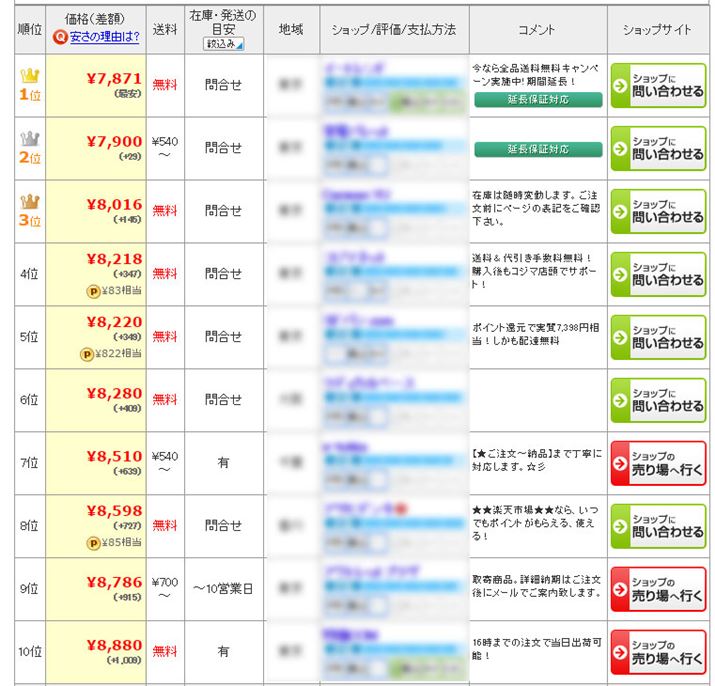Viewport: 715px width, 686px height.
Task: Click the bronze crown icon for 3位
Action: [x=28, y=200]
